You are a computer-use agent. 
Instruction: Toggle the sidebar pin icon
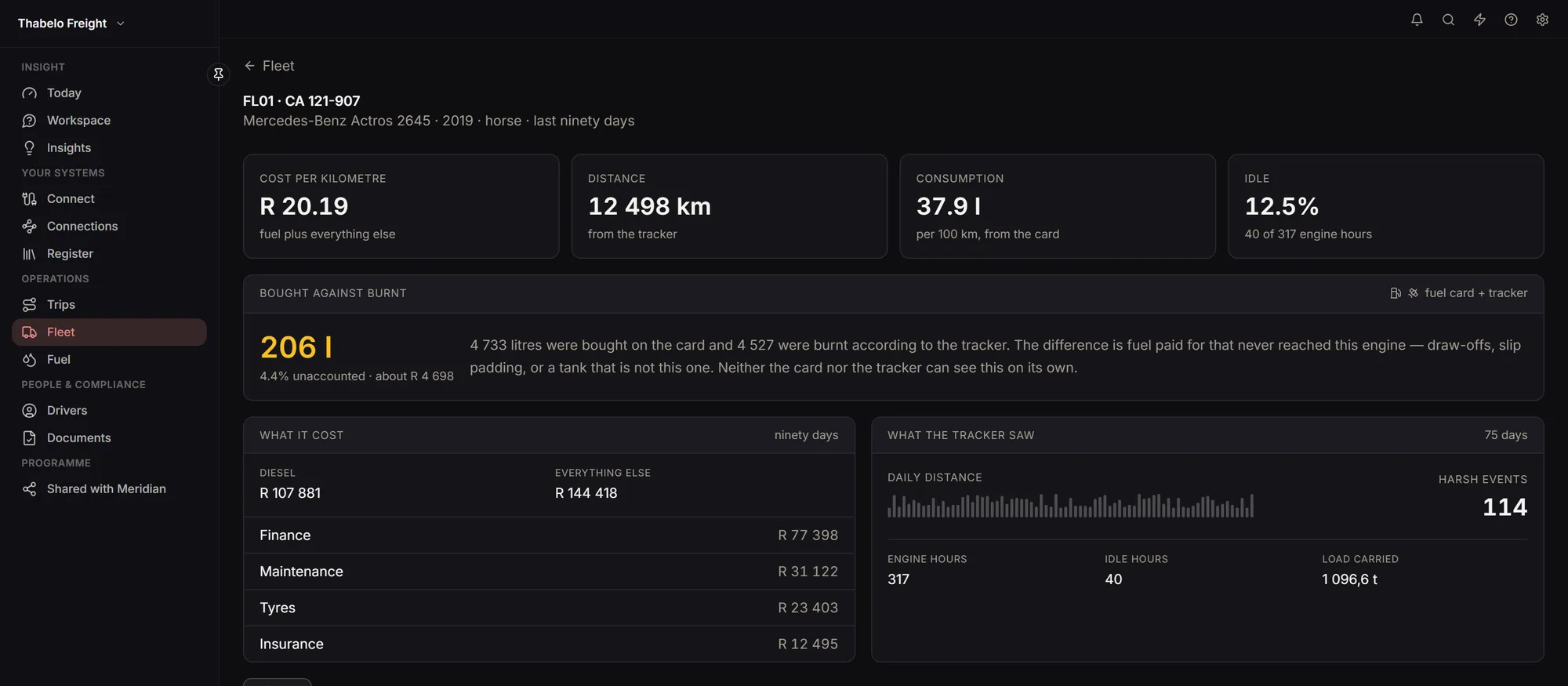pyautogui.click(x=219, y=74)
